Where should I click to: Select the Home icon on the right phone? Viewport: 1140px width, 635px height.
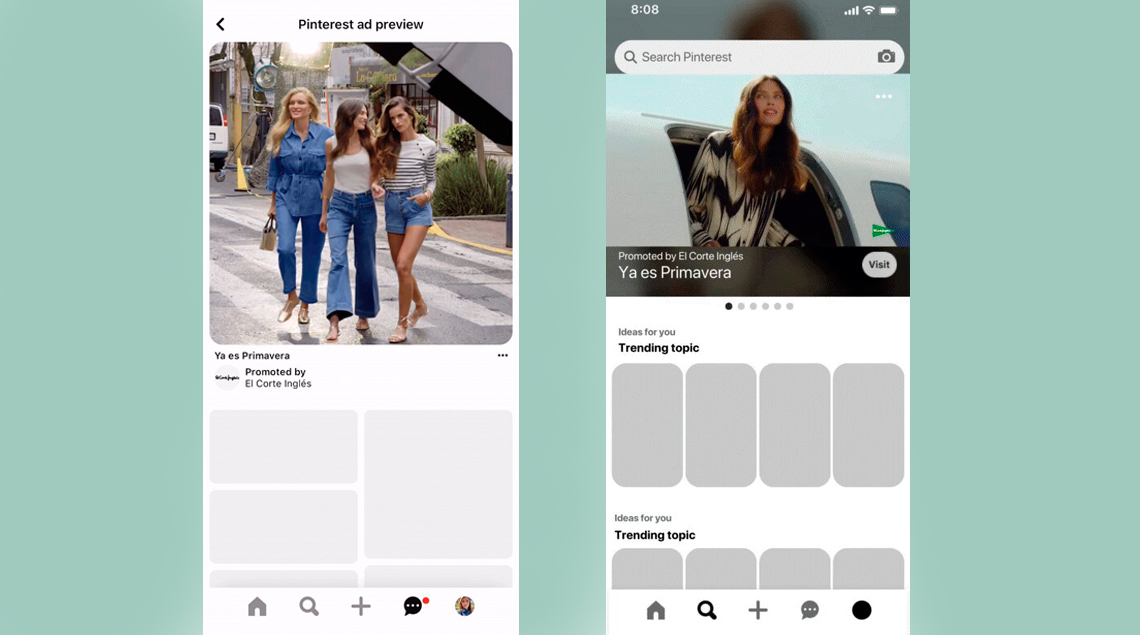pyautogui.click(x=655, y=609)
